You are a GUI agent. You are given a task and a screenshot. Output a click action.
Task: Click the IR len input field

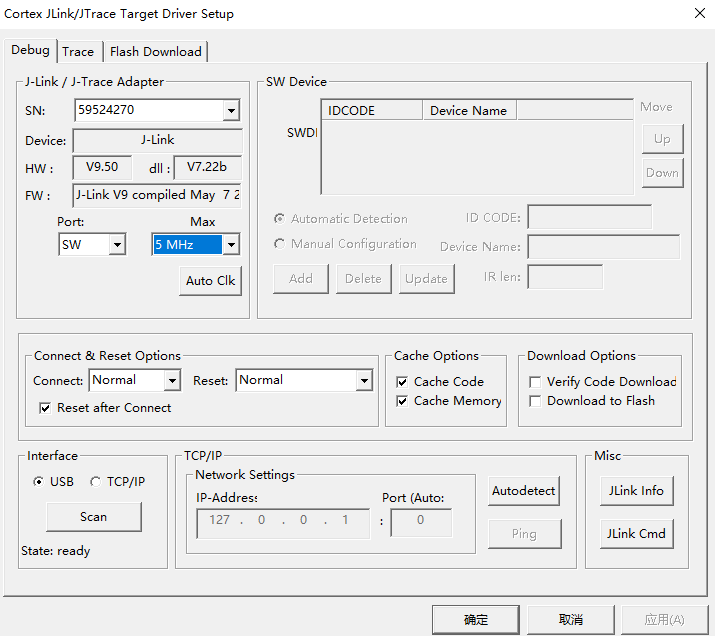[565, 277]
